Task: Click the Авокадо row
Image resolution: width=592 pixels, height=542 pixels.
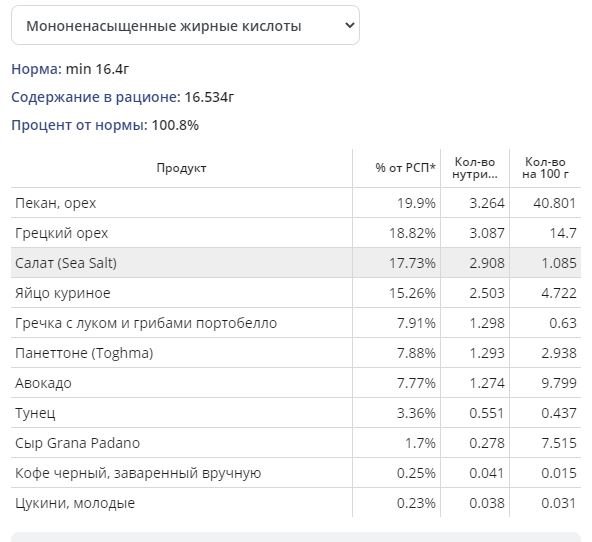Action: click(x=296, y=383)
